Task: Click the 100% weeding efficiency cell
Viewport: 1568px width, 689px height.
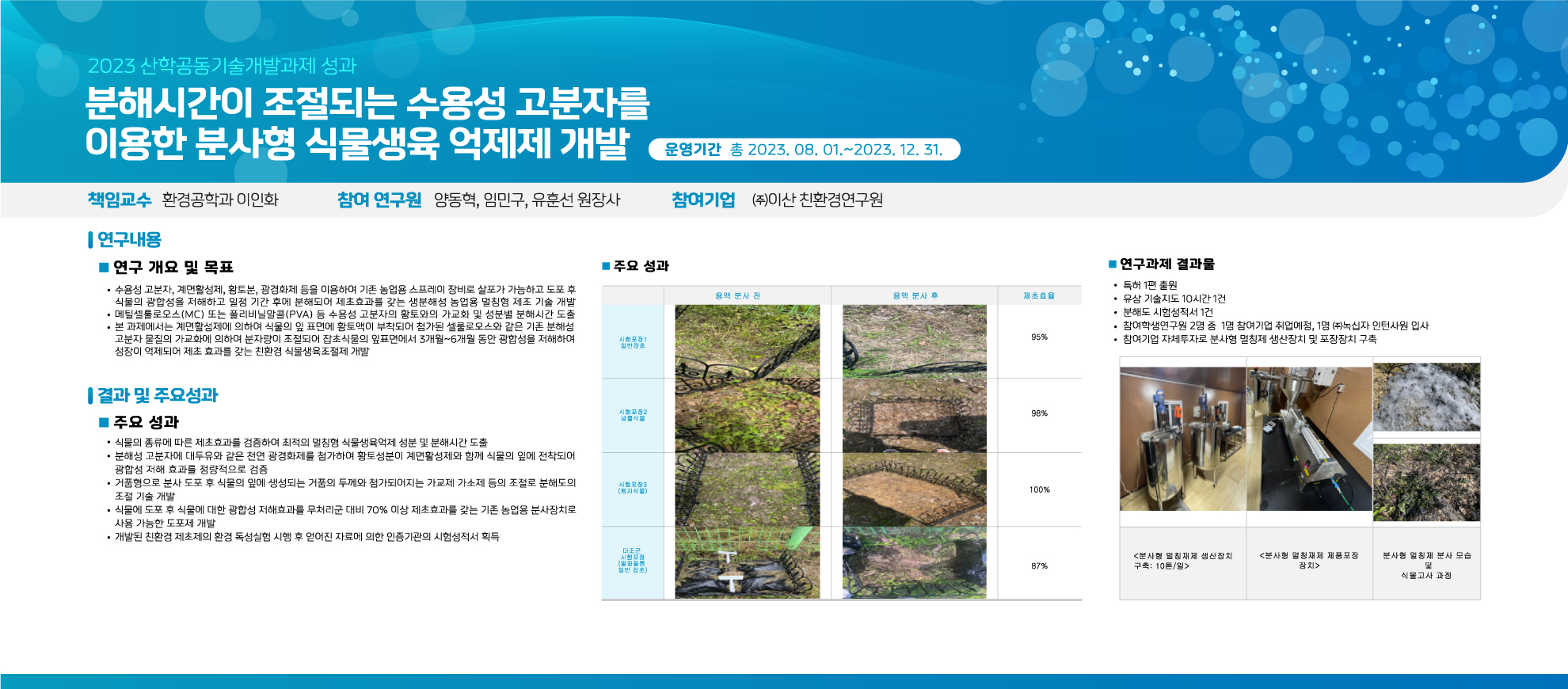Action: click(x=1039, y=489)
